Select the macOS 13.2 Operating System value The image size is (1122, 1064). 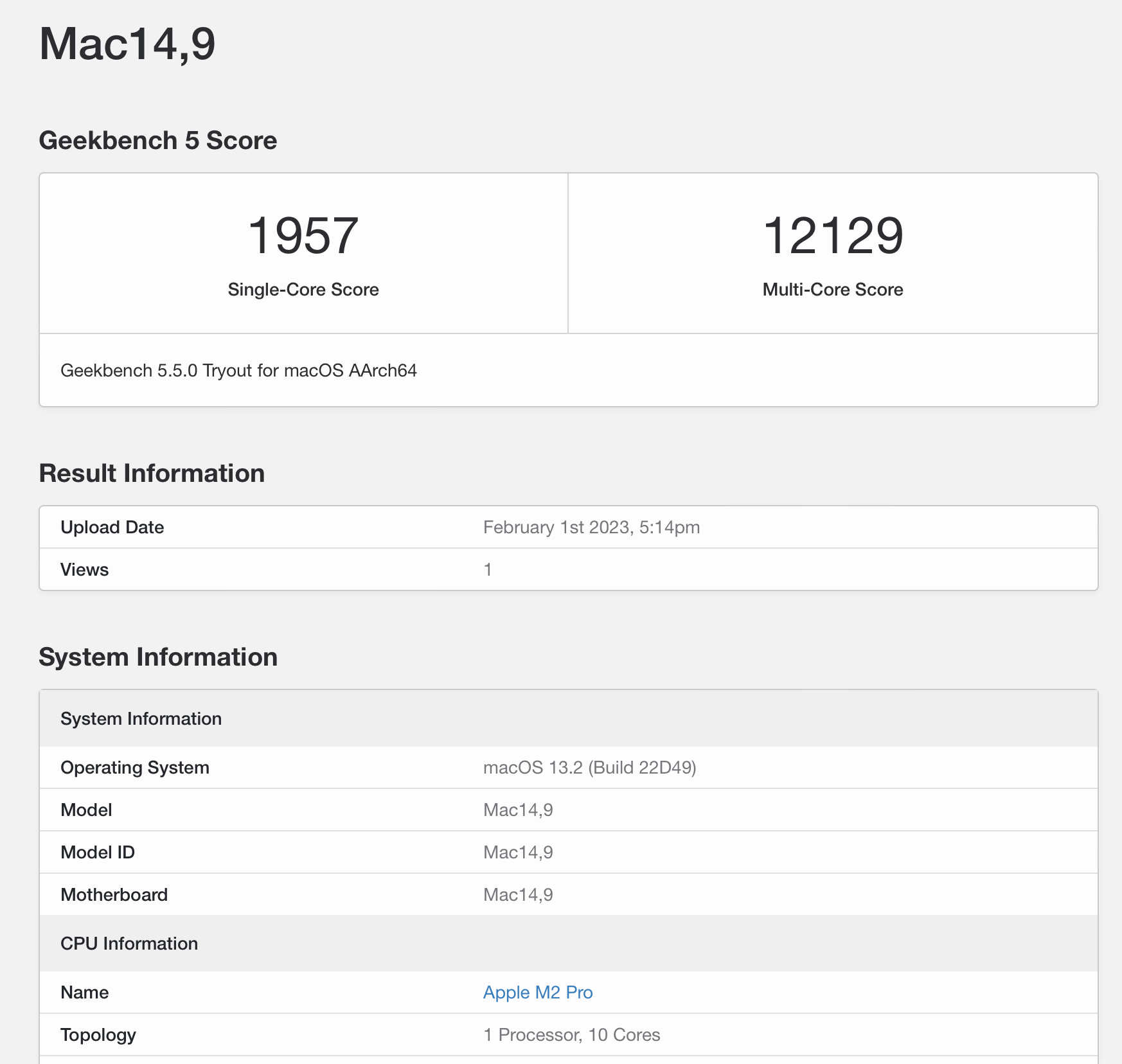pyautogui.click(x=591, y=767)
